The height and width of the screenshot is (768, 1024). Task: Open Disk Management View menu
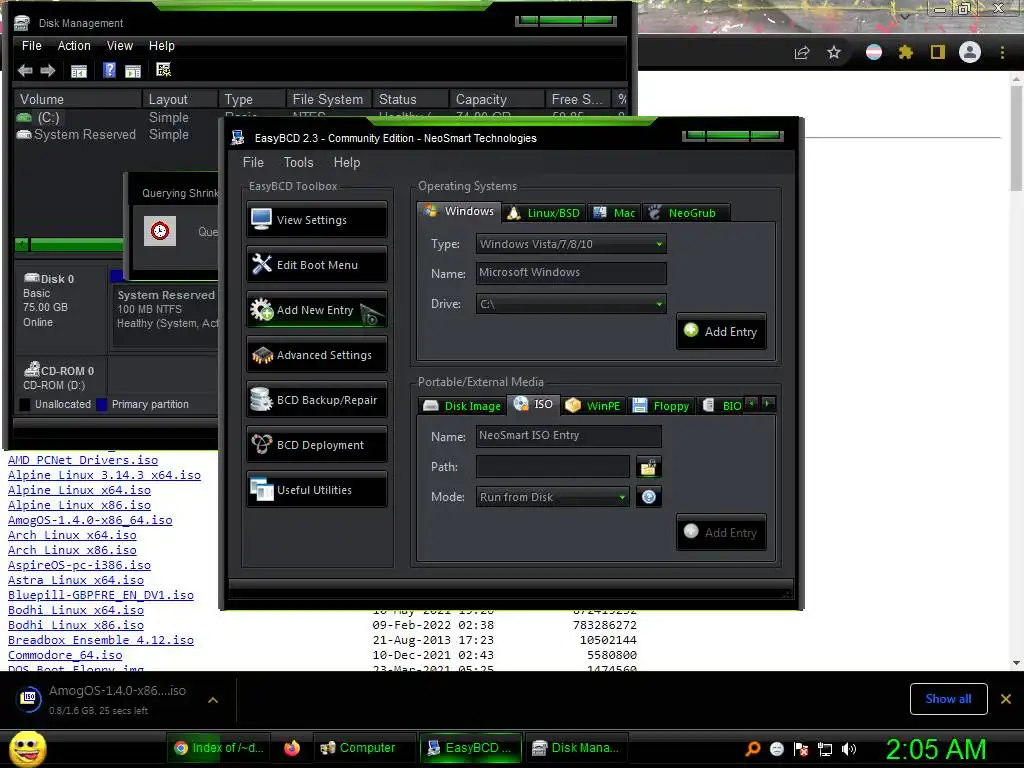click(120, 46)
